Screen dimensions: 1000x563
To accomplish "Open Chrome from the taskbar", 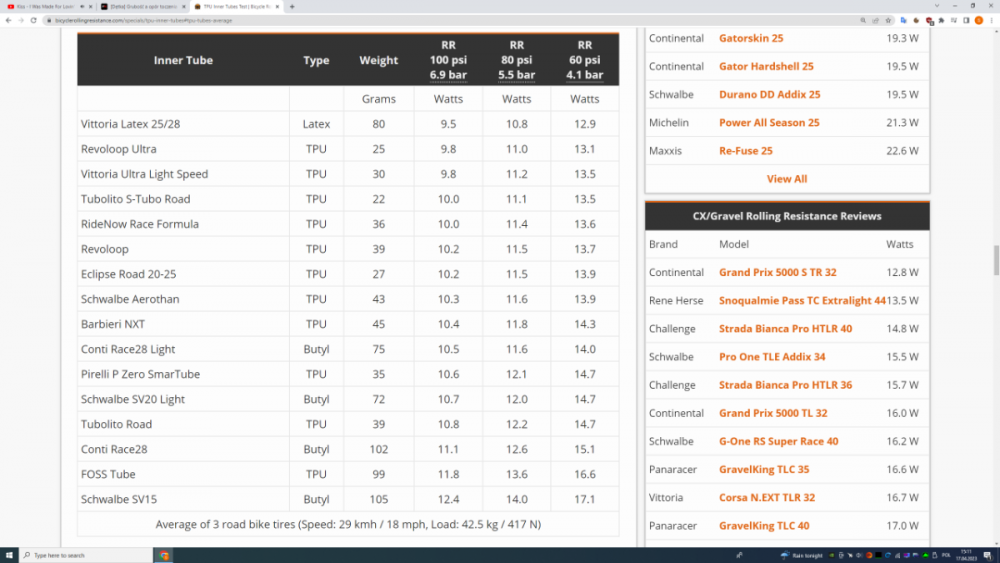I will click(164, 555).
